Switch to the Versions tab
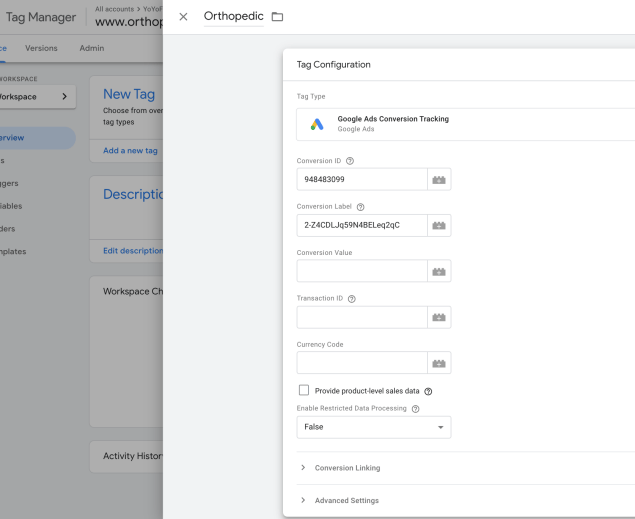The height and width of the screenshot is (519, 635). click(41, 48)
